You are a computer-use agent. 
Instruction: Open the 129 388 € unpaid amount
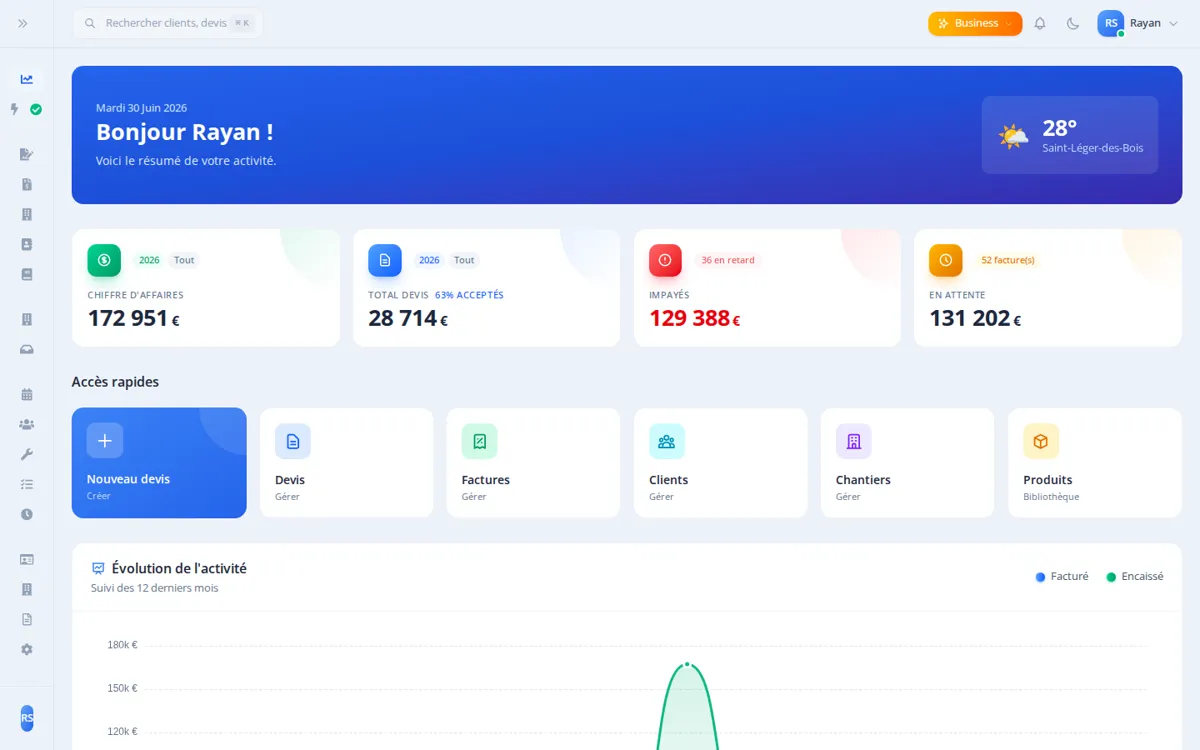pyautogui.click(x=695, y=318)
